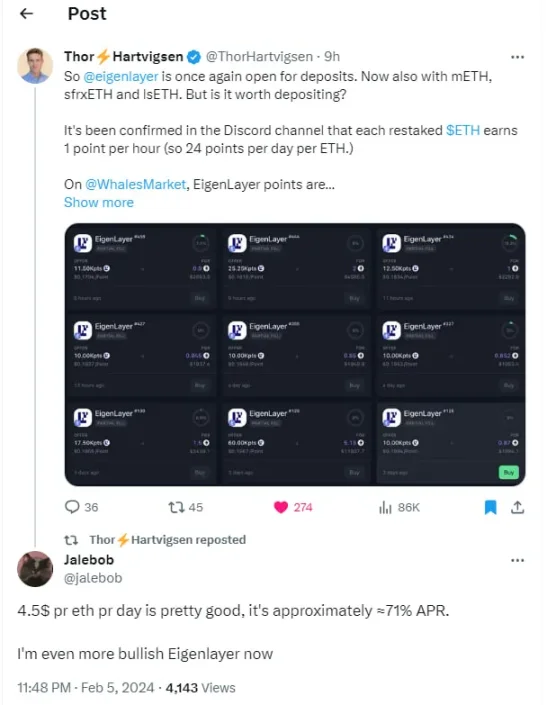Image resolution: width=556 pixels, height=705 pixels.
Task: Toggle the blue bookmark icon
Action: 490,507
